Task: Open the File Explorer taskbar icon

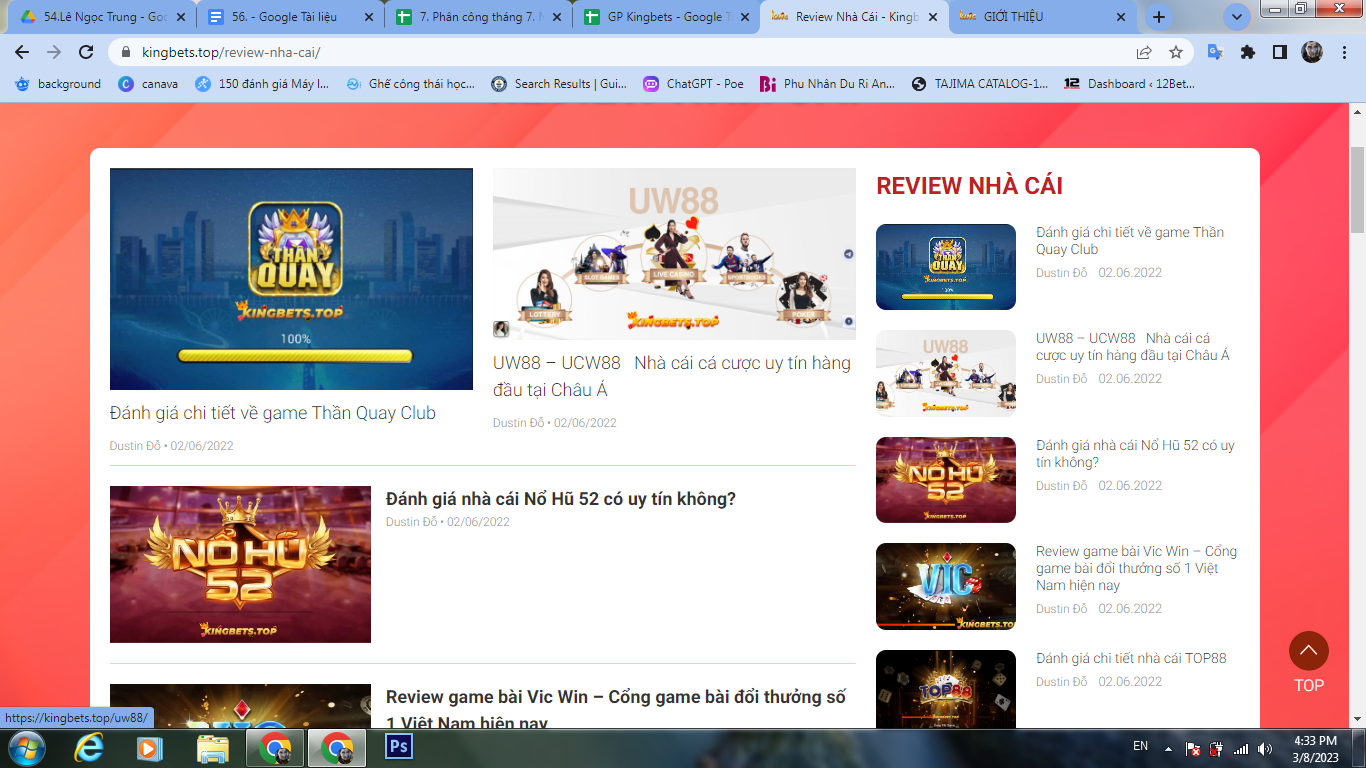Action: (212, 748)
